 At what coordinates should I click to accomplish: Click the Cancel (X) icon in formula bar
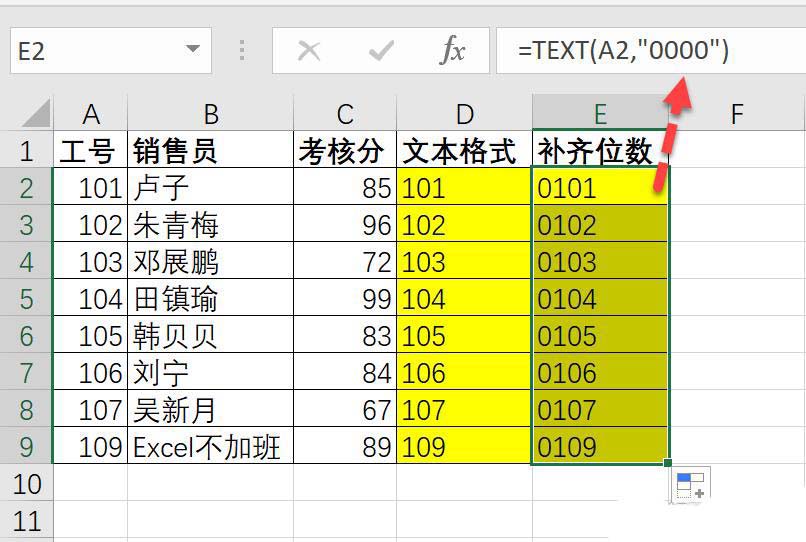[309, 51]
